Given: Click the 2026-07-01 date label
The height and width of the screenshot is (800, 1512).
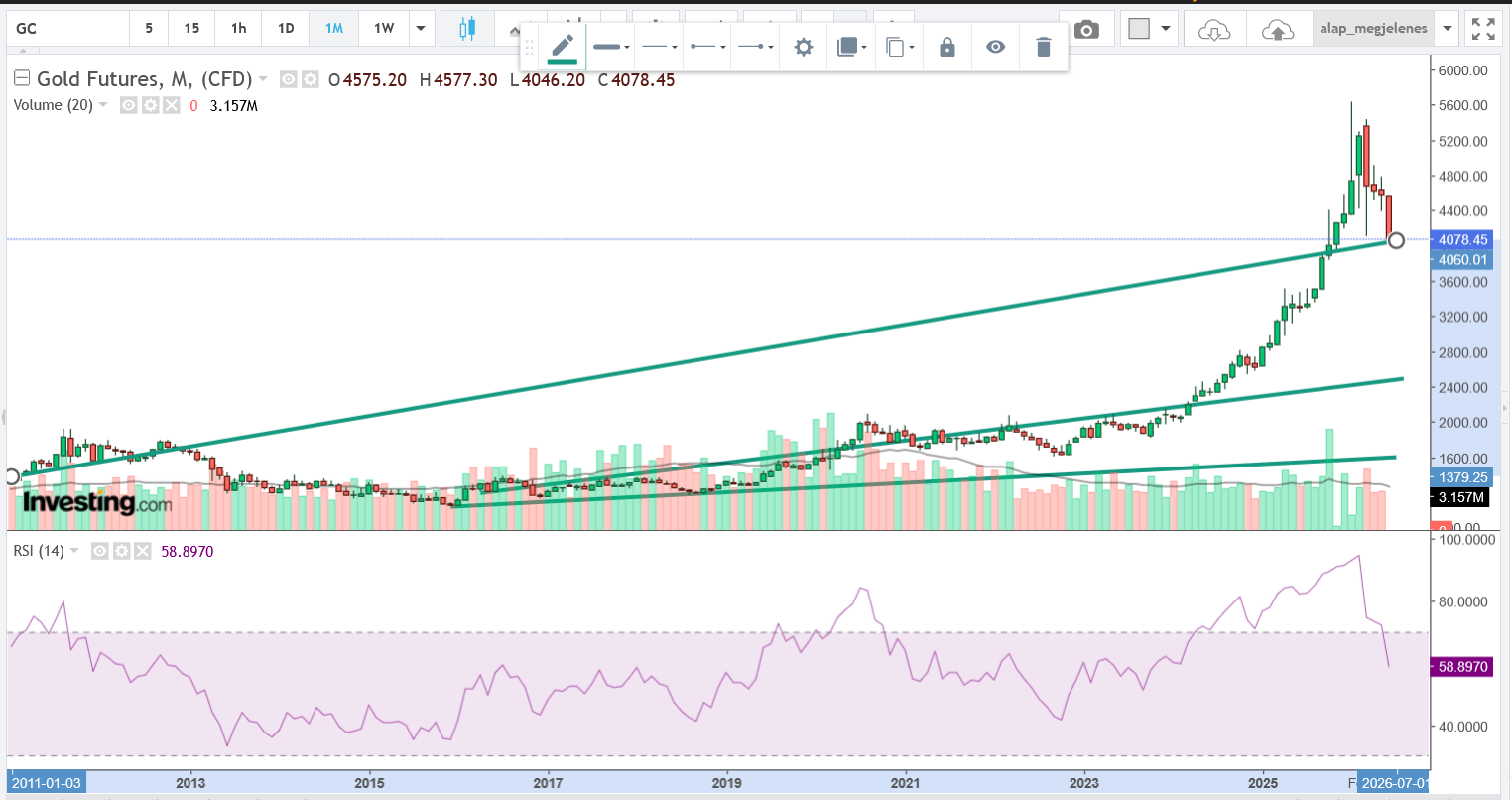Looking at the screenshot, I should [x=1394, y=783].
